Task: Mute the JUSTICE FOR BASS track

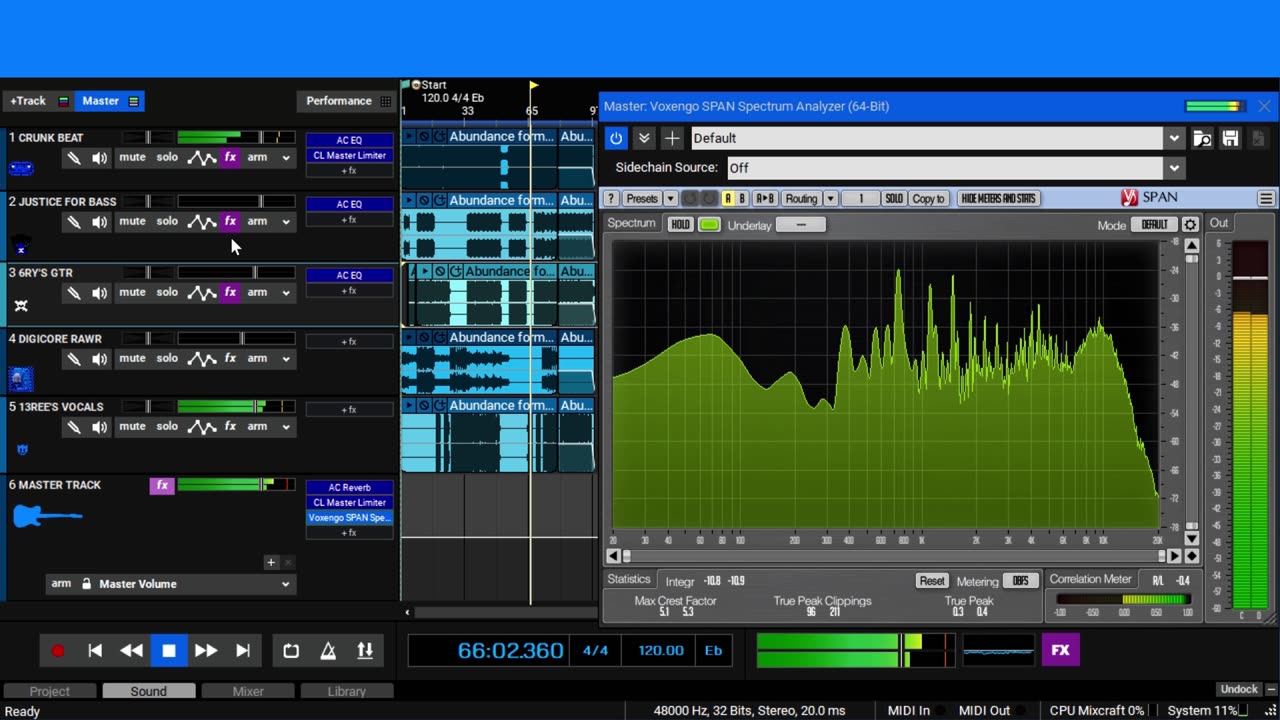Action: pyautogui.click(x=132, y=221)
